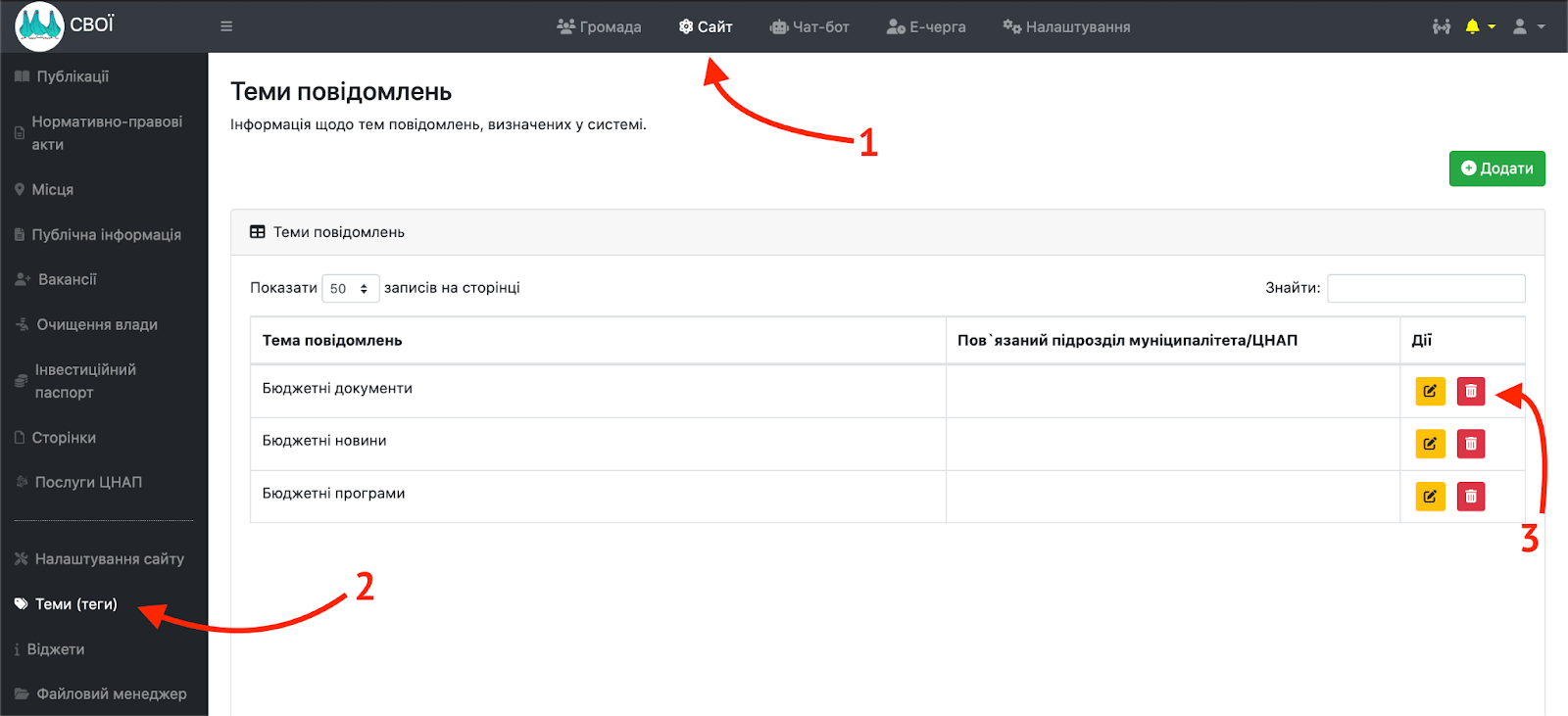Delete the Бюджетні документи topic

click(1470, 391)
